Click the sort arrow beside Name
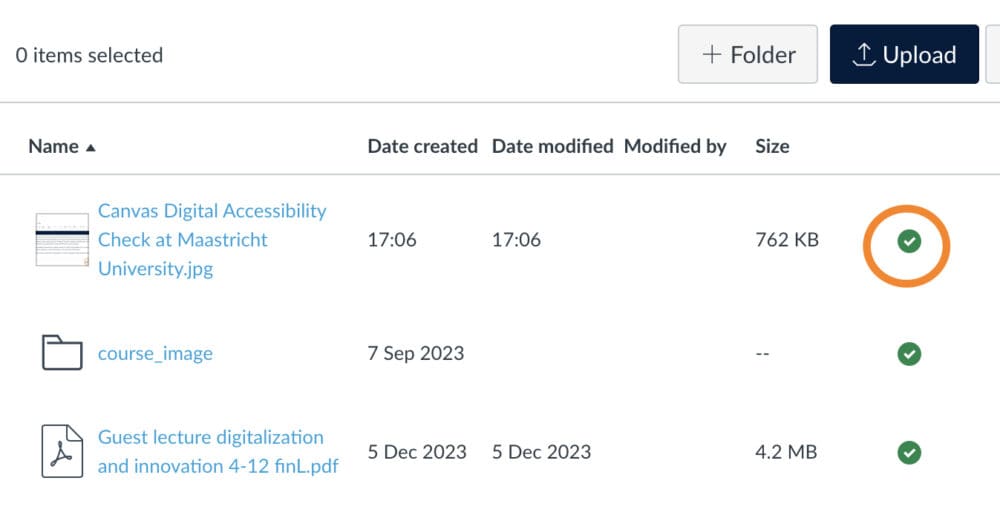Viewport: 1000px width, 518px height. (x=91, y=147)
